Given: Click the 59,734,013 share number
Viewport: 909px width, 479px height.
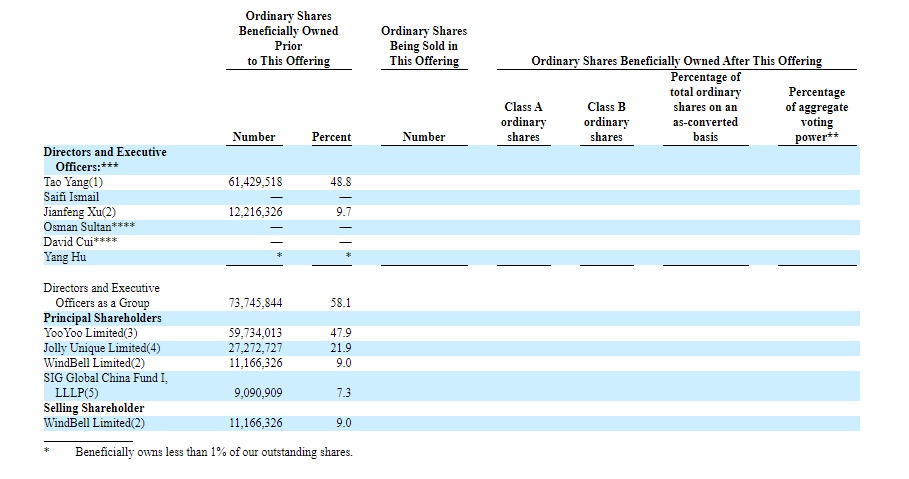Looking at the screenshot, I should pos(255,333).
